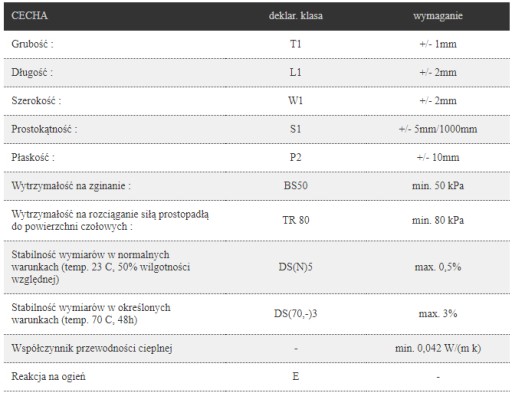Select the Szerokość row label
This screenshot has height=393, width=512.
(36, 101)
